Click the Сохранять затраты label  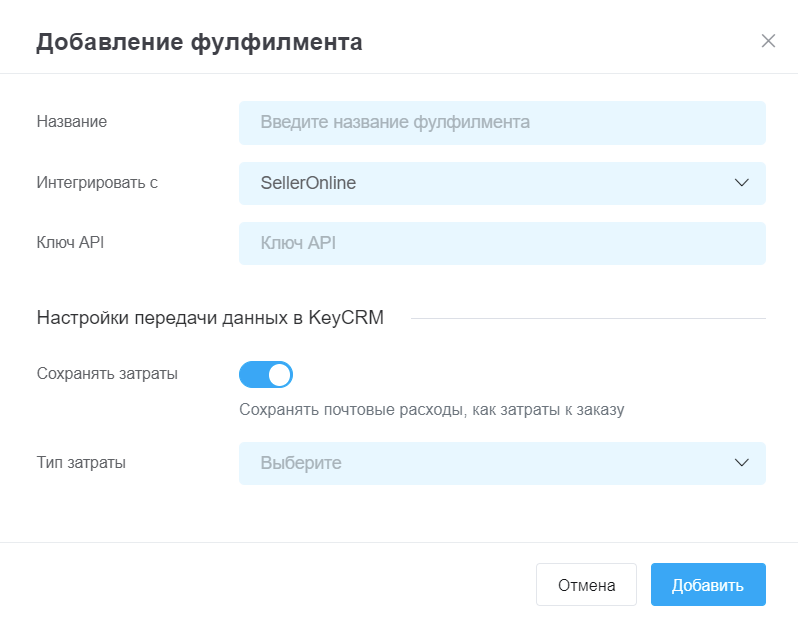(107, 374)
